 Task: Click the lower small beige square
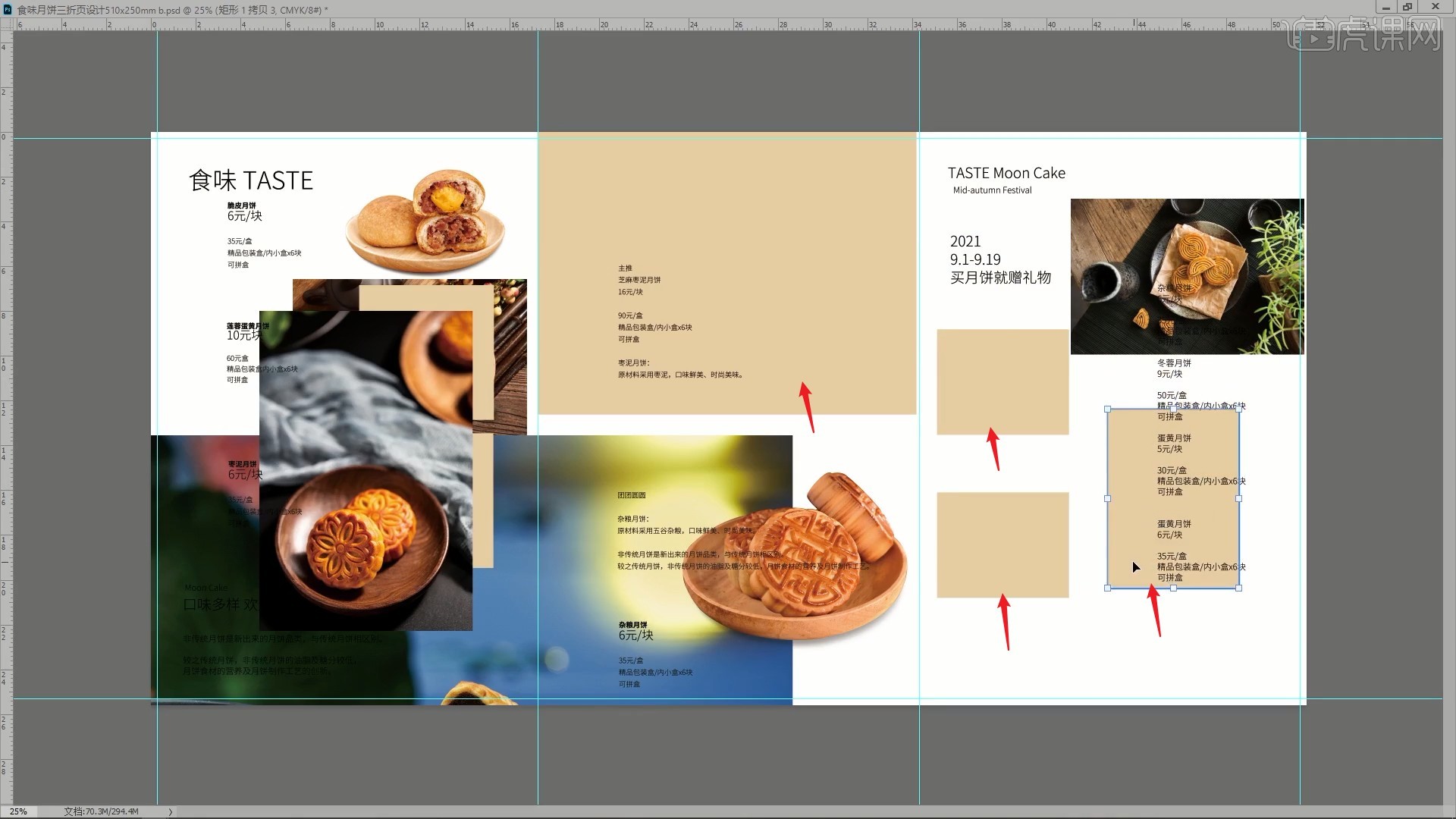point(1003,544)
